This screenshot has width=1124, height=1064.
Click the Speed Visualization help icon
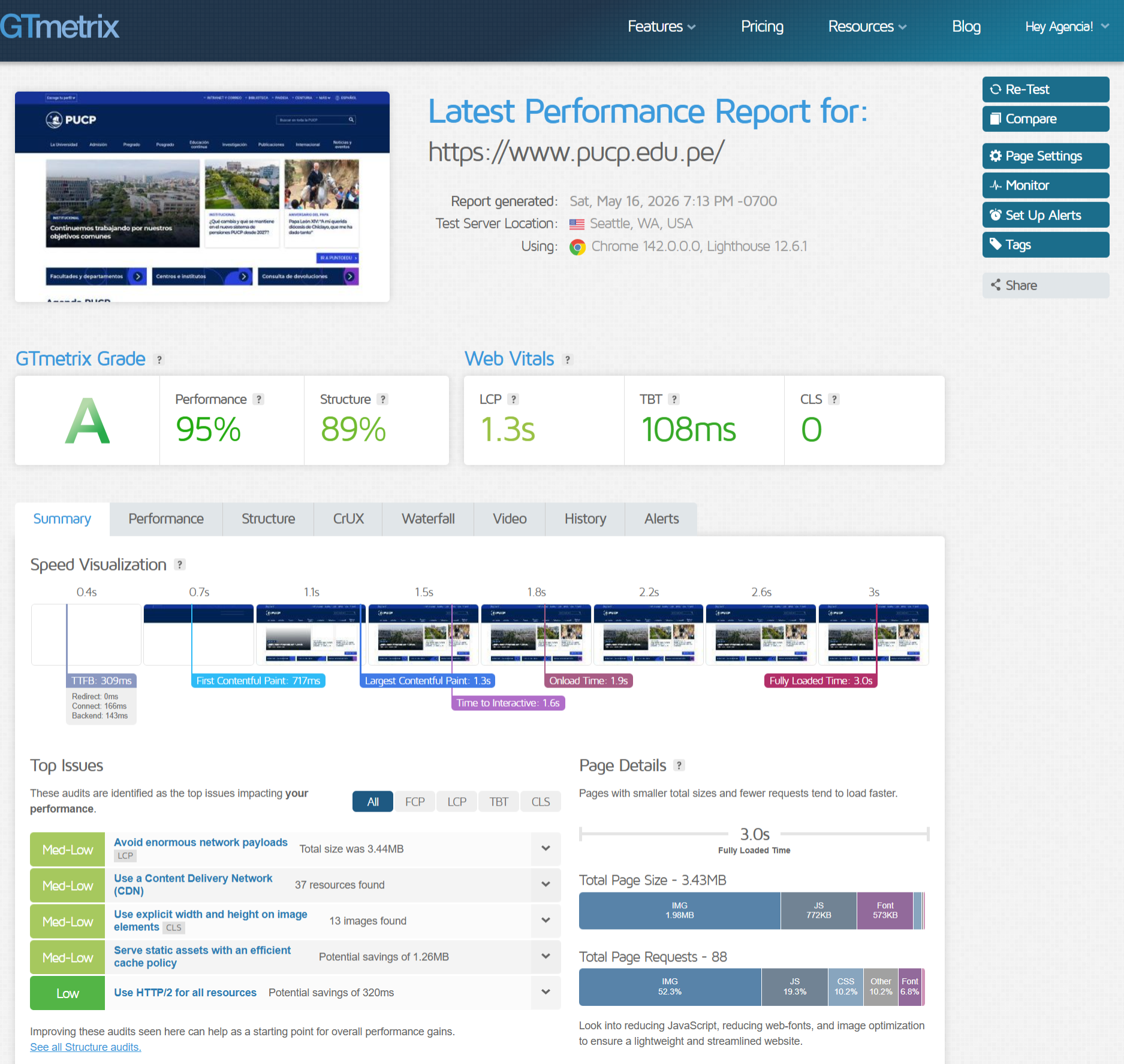pos(179,565)
